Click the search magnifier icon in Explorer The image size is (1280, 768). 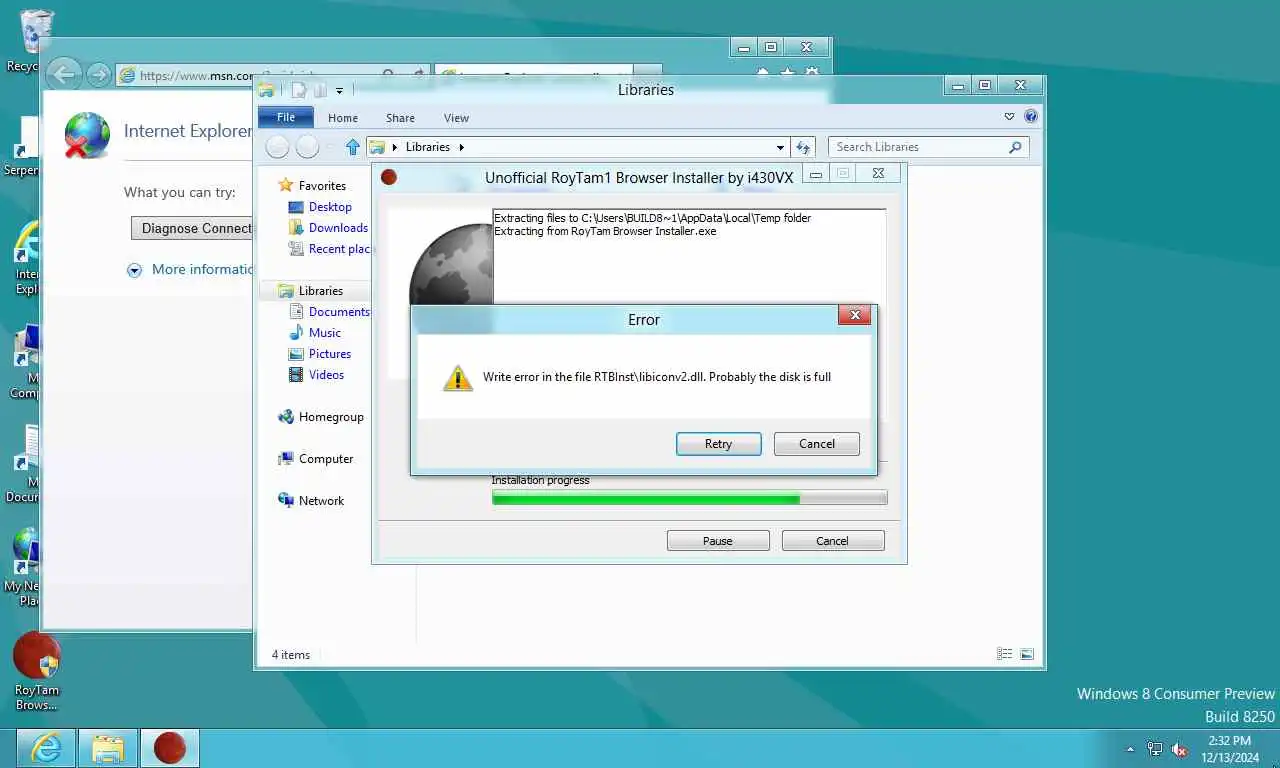click(x=1016, y=147)
